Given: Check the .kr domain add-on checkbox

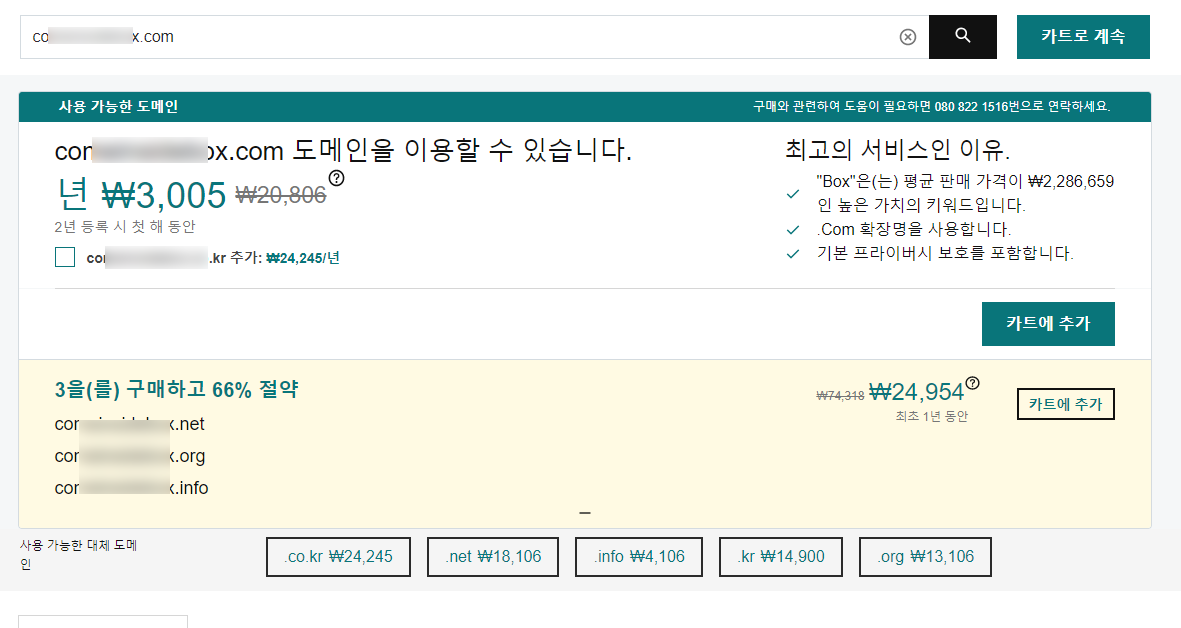Looking at the screenshot, I should 65,258.
